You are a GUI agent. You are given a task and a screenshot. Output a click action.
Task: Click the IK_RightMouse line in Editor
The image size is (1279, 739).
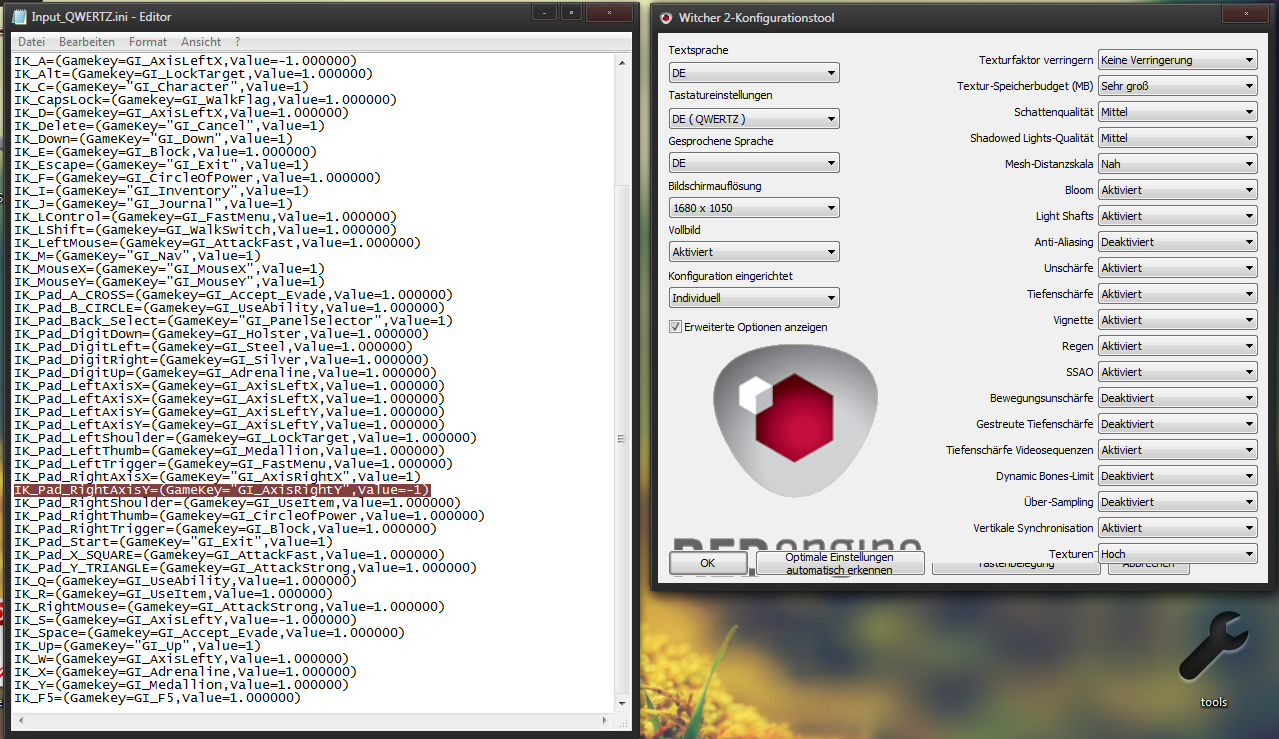tap(229, 607)
